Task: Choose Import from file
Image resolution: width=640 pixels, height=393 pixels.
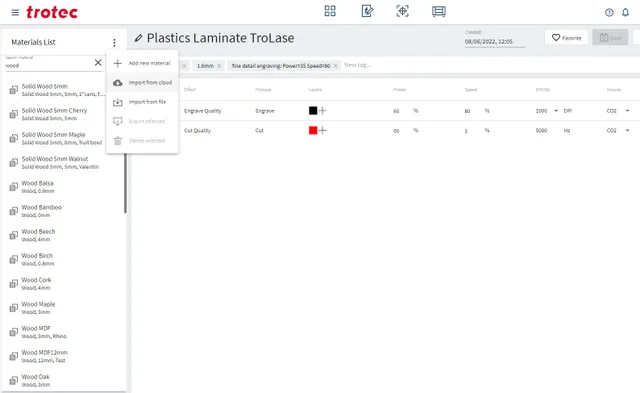Action: pyautogui.click(x=142, y=102)
